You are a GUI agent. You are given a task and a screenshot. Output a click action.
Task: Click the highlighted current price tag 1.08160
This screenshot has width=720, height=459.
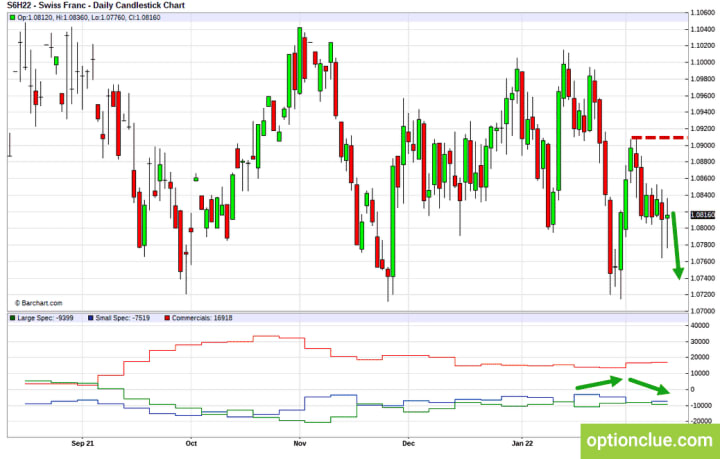point(703,215)
